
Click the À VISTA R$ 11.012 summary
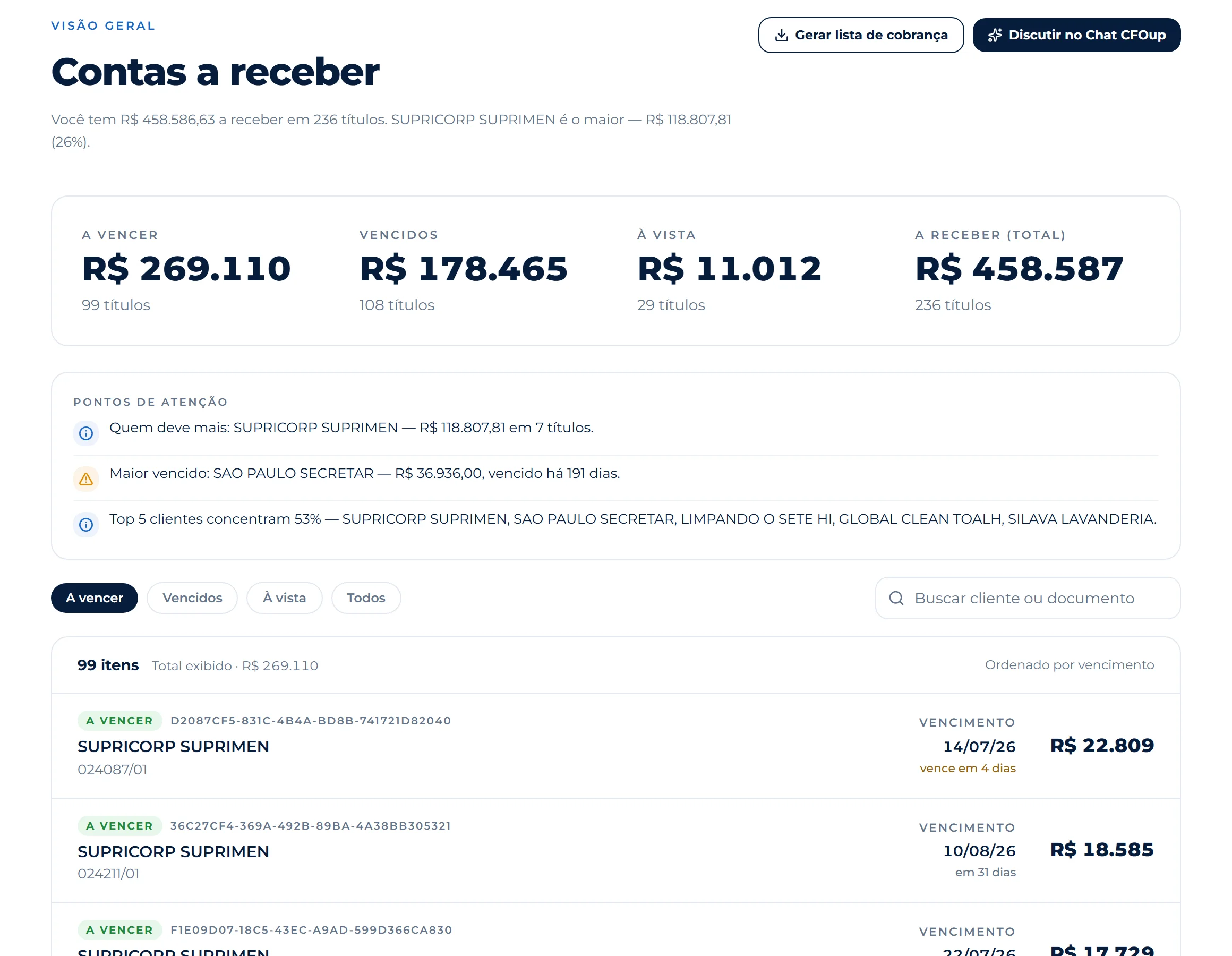tap(730, 270)
